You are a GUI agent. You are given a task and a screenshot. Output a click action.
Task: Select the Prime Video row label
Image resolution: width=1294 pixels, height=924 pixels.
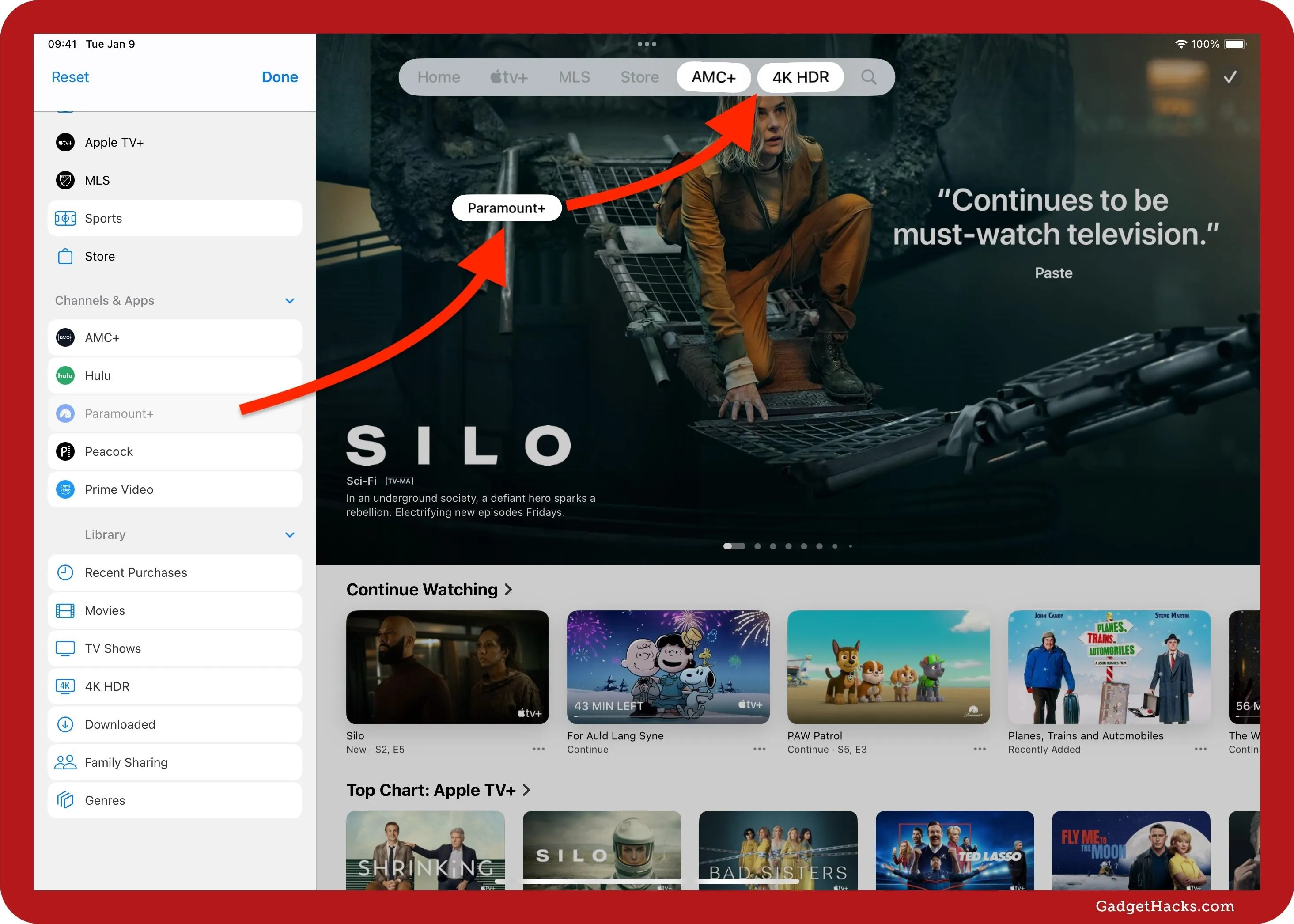tap(119, 490)
